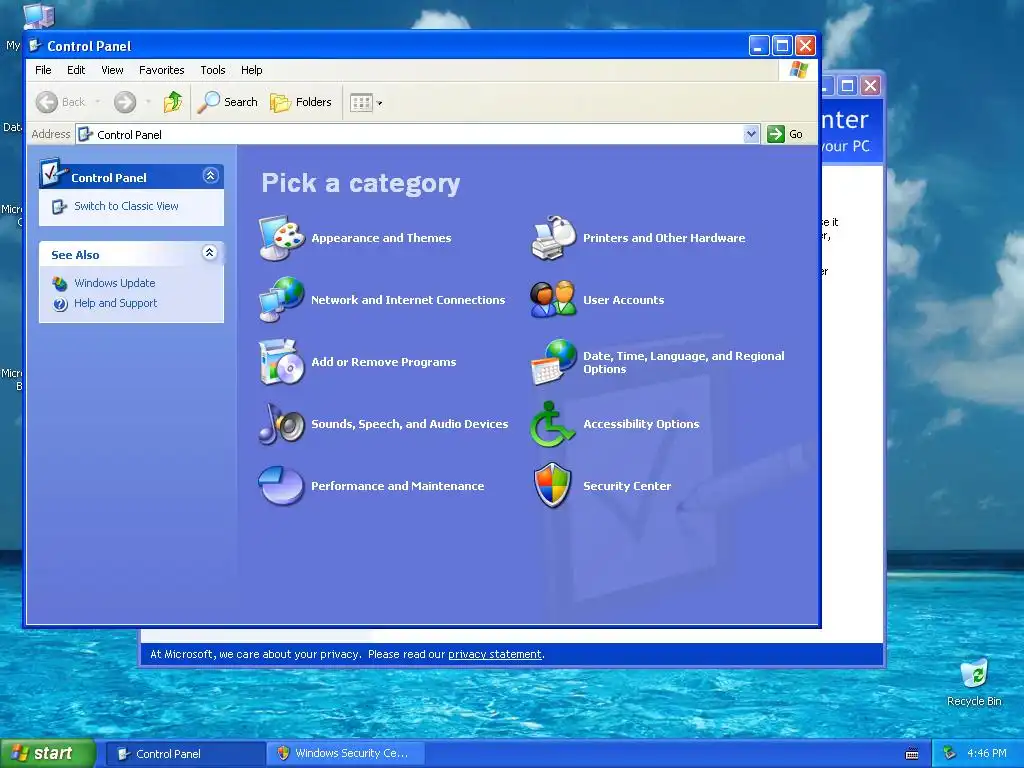1024x768 pixels.
Task: Minimize the Control Panel window
Action: pyautogui.click(x=758, y=46)
